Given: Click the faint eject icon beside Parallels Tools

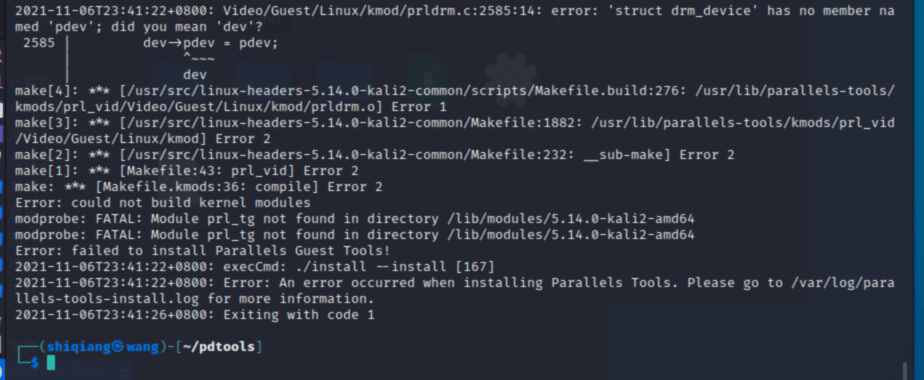Looking at the screenshot, I should (124, 372).
